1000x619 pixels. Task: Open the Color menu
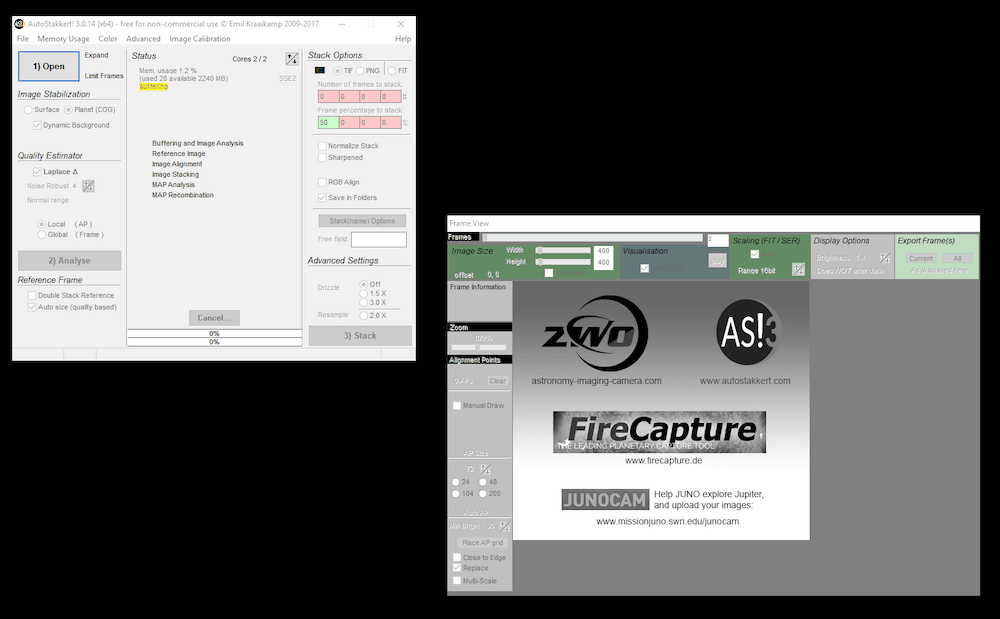point(108,39)
